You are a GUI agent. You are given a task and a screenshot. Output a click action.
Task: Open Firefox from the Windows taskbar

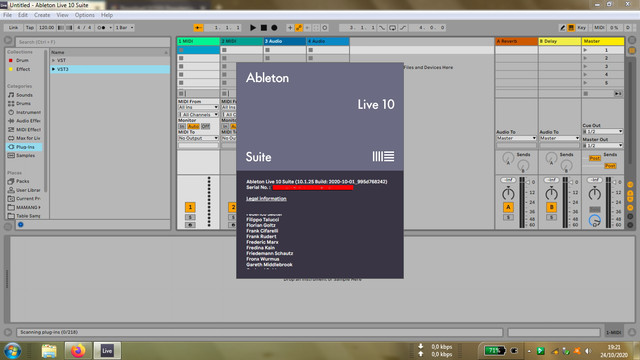[x=78, y=351]
